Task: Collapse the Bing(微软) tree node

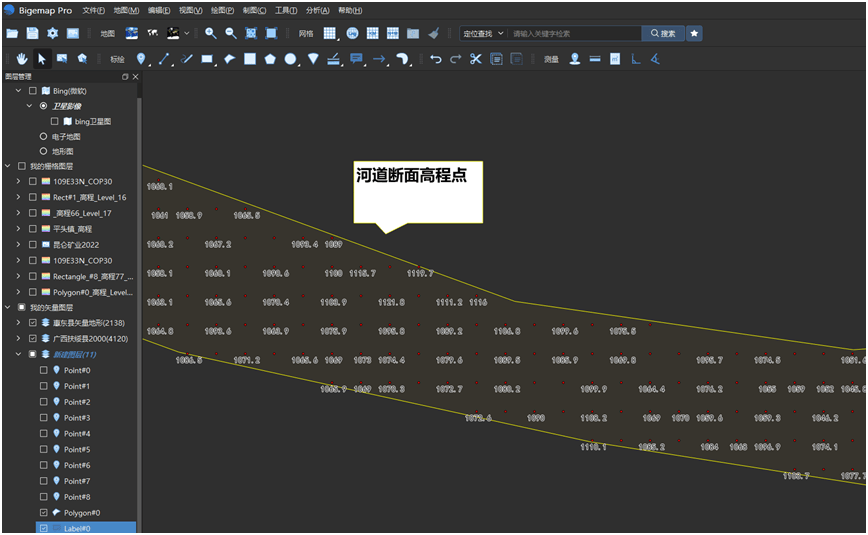Action: click(19, 91)
